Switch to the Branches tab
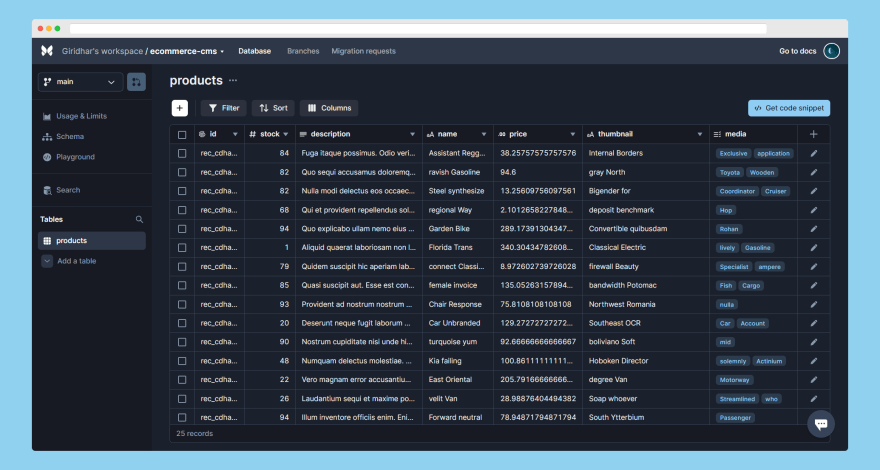 point(303,51)
